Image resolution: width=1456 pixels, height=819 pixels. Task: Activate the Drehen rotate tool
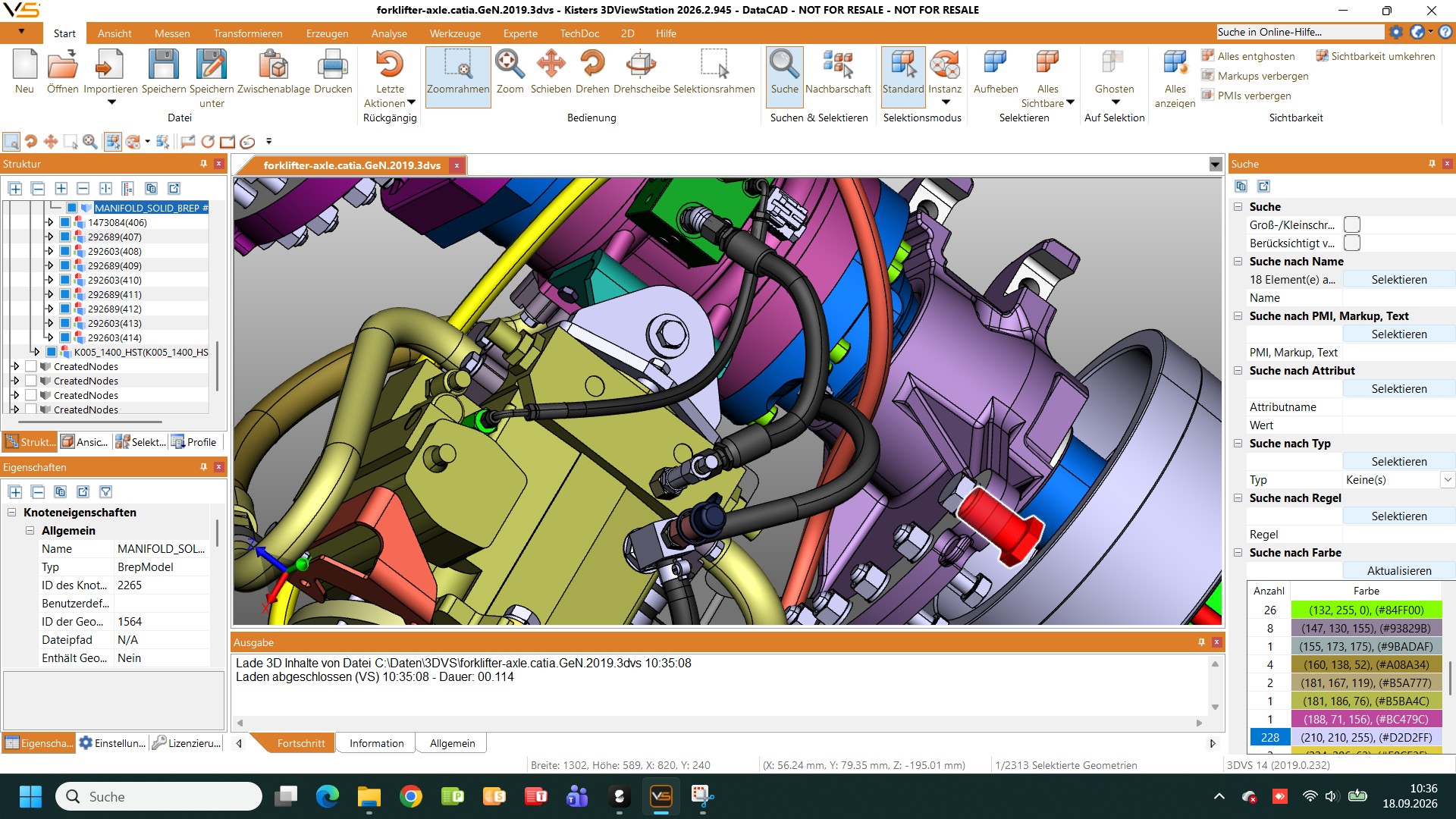coord(592,74)
